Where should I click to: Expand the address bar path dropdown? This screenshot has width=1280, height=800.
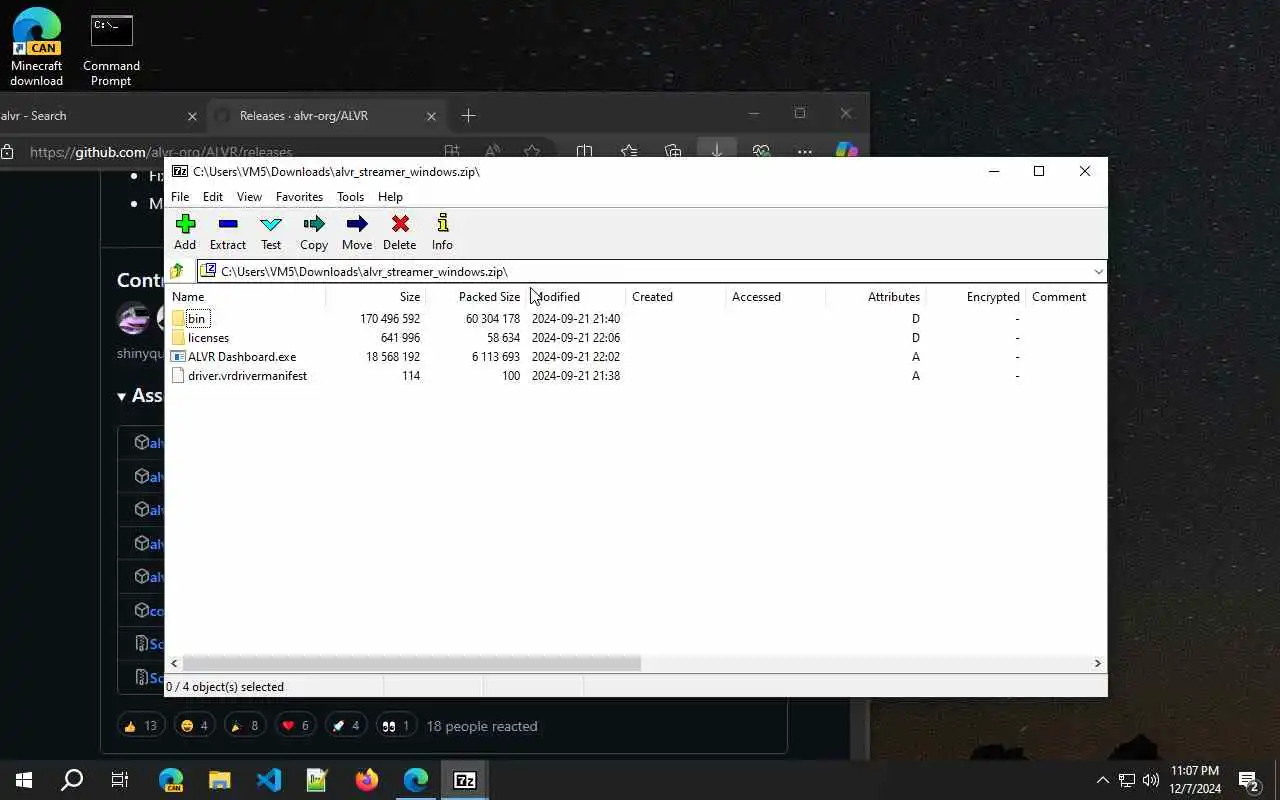pyautogui.click(x=1098, y=271)
